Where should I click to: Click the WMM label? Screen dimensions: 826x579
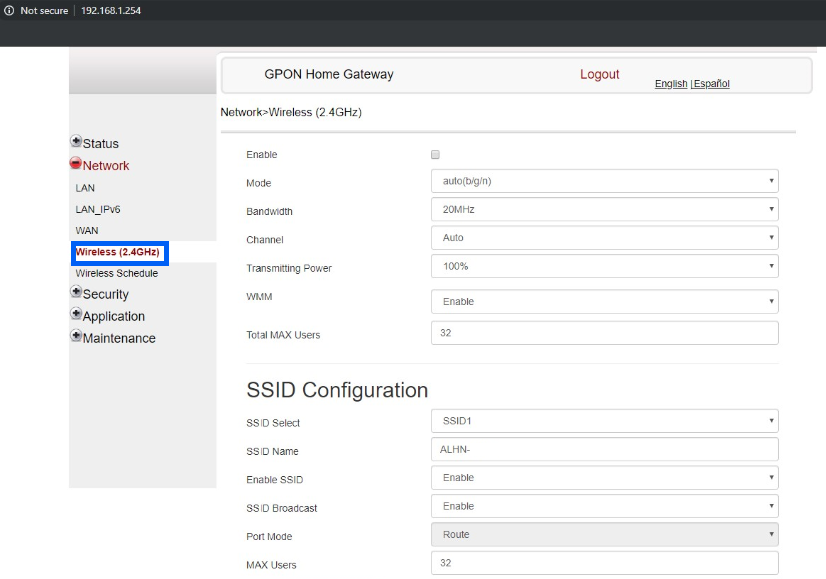coord(259,297)
